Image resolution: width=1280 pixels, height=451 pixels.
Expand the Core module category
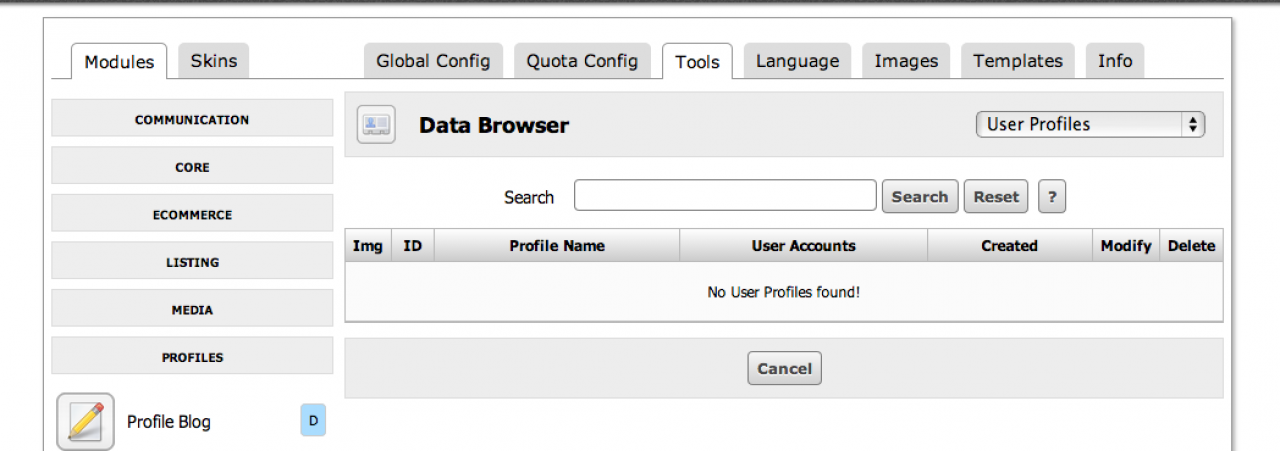pyautogui.click(x=192, y=167)
